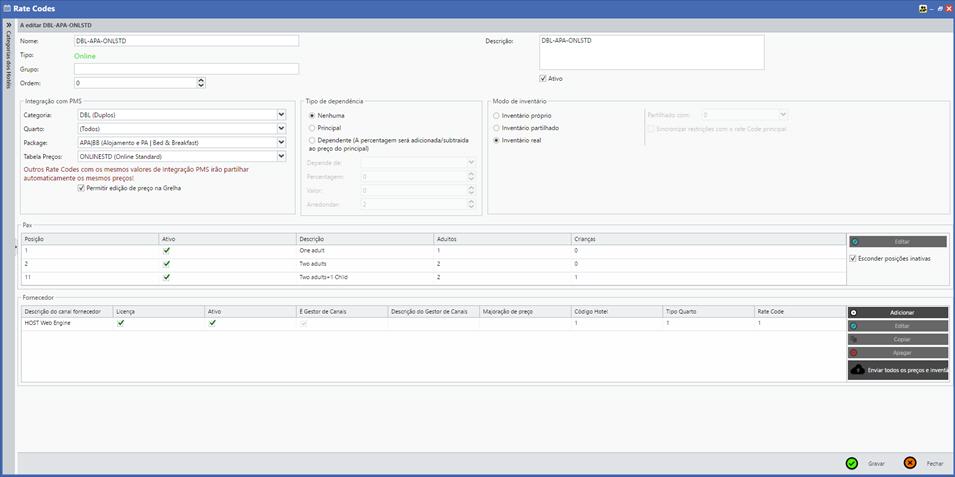Viewport: 955px width, 477px height.
Task: Click the Adicionar plus icon in Fornecedor
Action: point(853,312)
